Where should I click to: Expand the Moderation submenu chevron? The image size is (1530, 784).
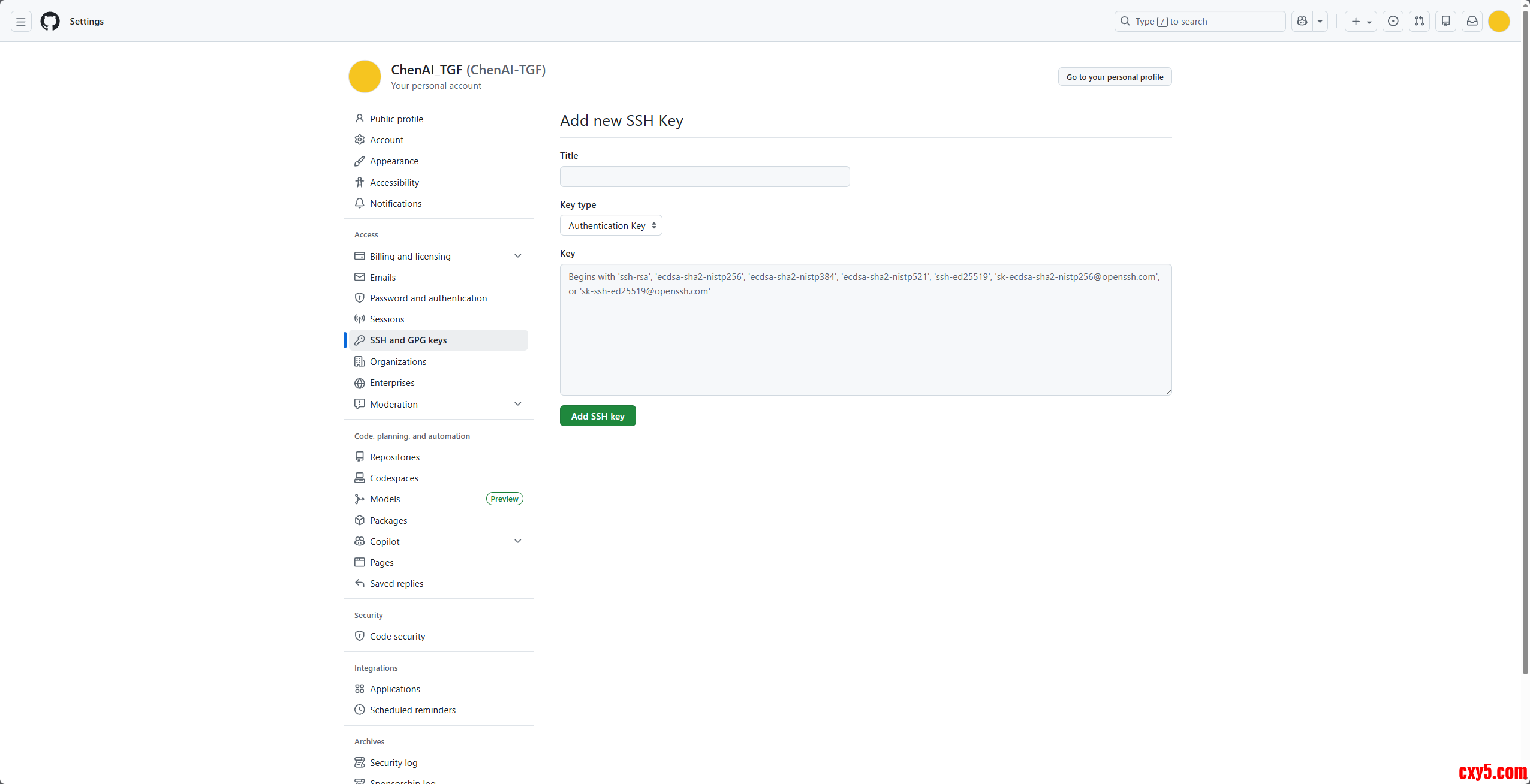pos(517,404)
